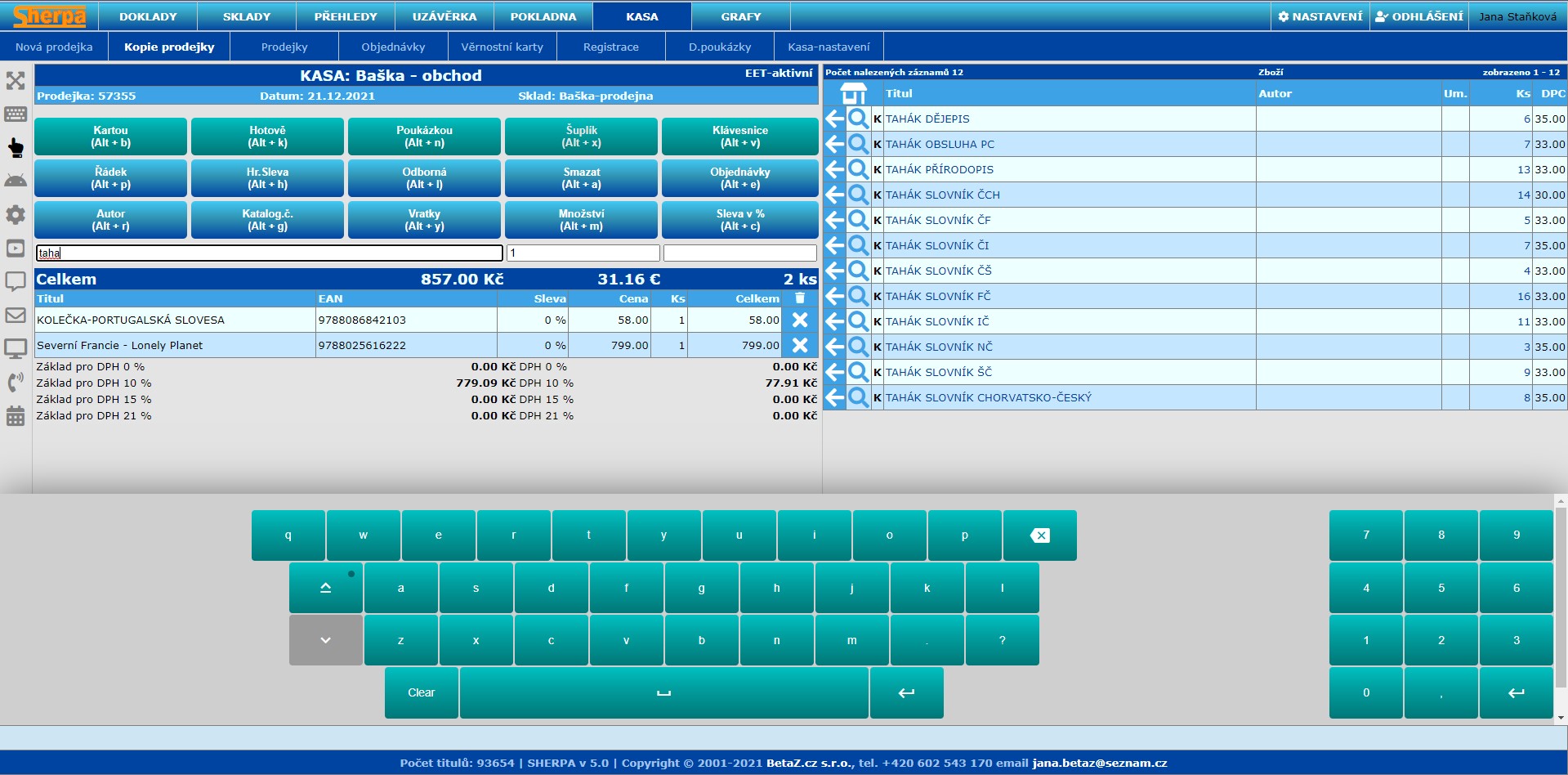This screenshot has width=1568, height=775.
Task: Click the Android robot icon in sidebar
Action: (x=16, y=181)
